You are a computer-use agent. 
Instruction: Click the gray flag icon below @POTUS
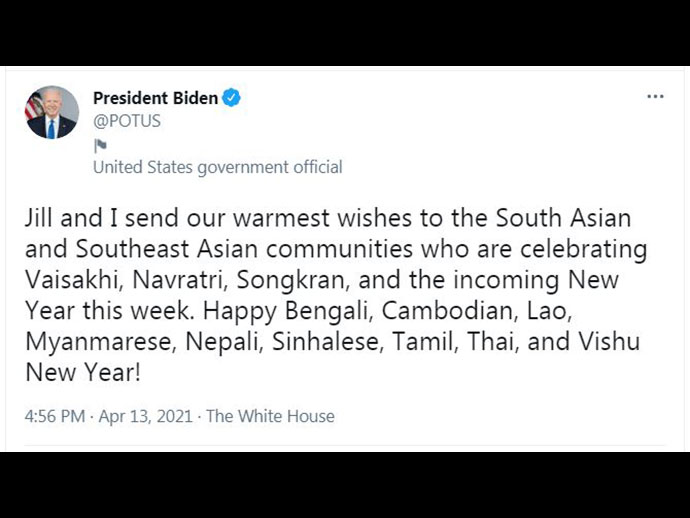tap(100, 145)
